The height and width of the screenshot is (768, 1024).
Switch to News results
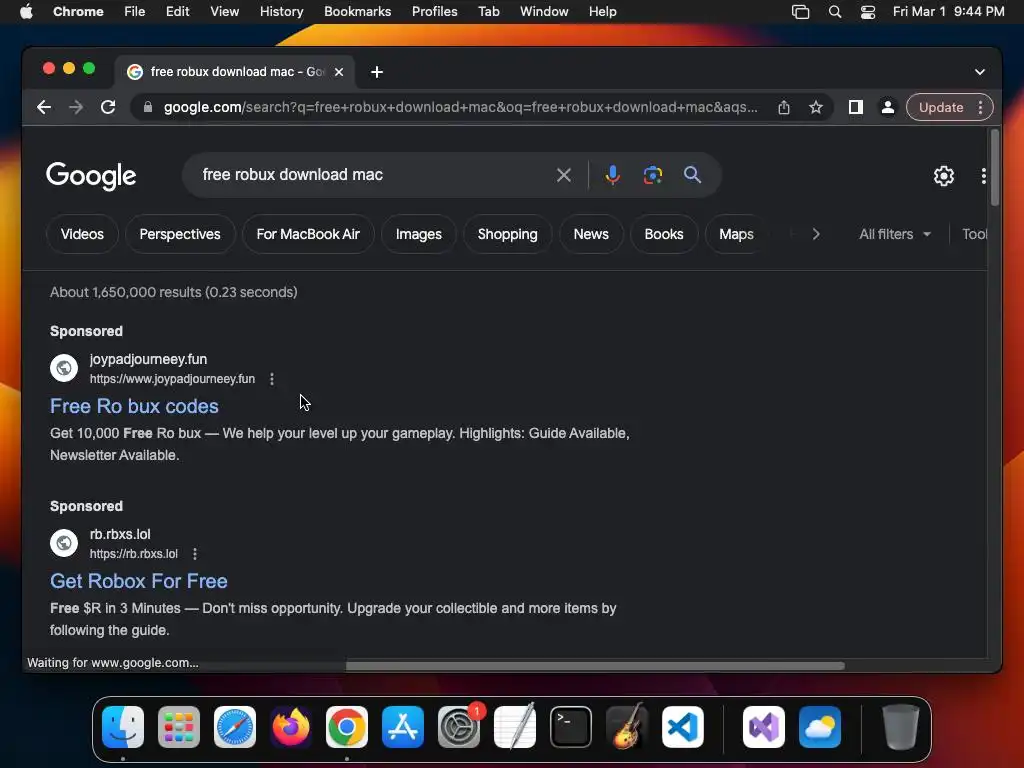[591, 234]
